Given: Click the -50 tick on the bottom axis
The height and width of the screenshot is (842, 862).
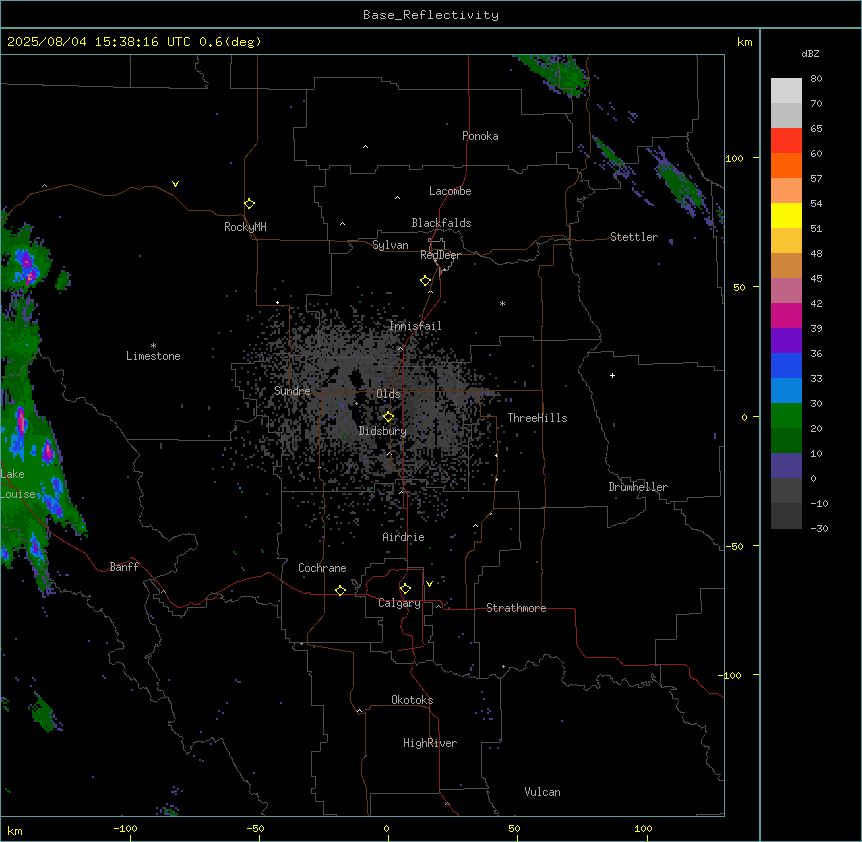Looking at the screenshot, I should coord(255,828).
